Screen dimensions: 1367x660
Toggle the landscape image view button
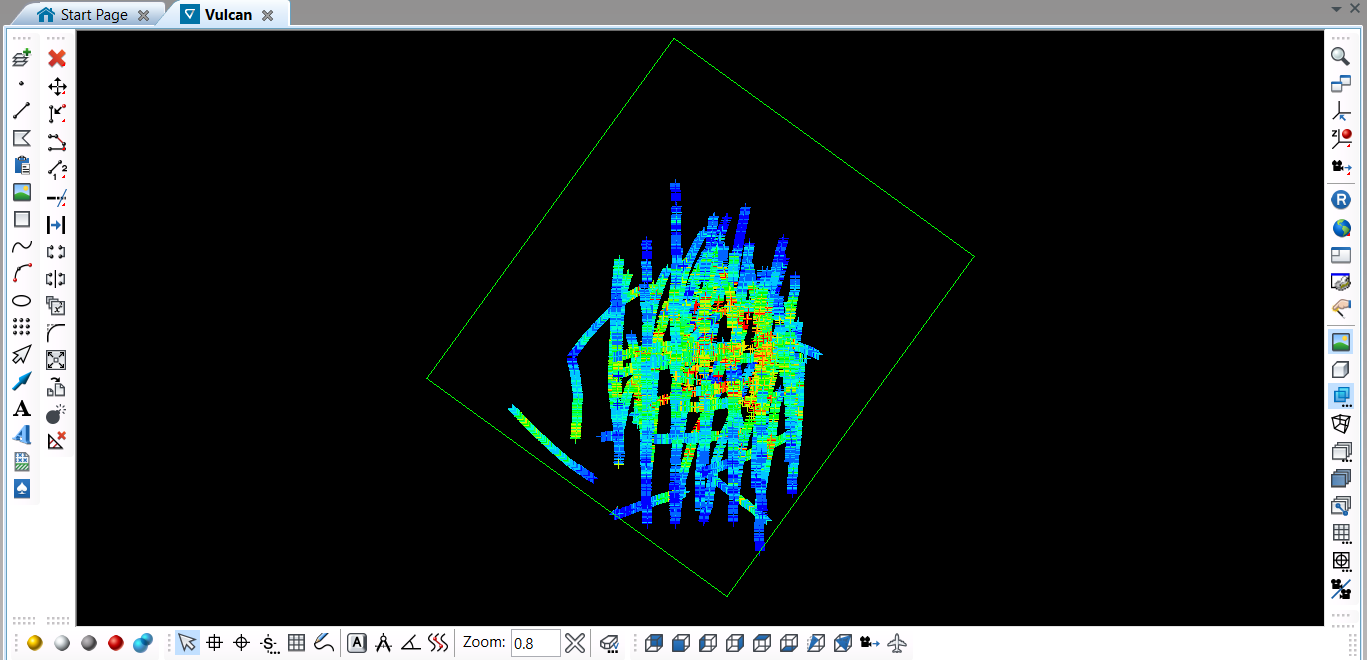click(1341, 342)
